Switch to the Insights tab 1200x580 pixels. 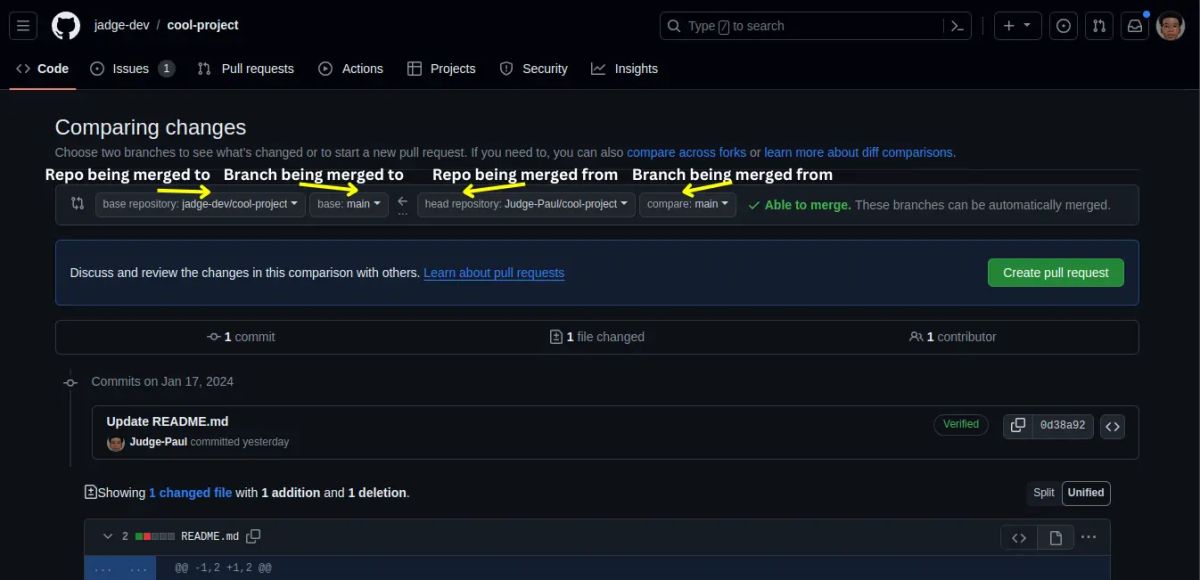click(x=624, y=69)
